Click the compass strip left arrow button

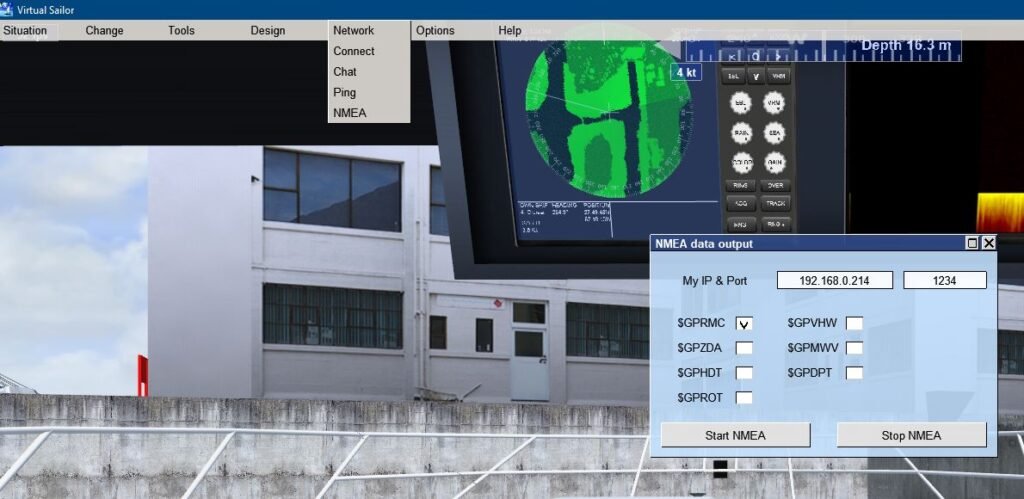click(731, 56)
